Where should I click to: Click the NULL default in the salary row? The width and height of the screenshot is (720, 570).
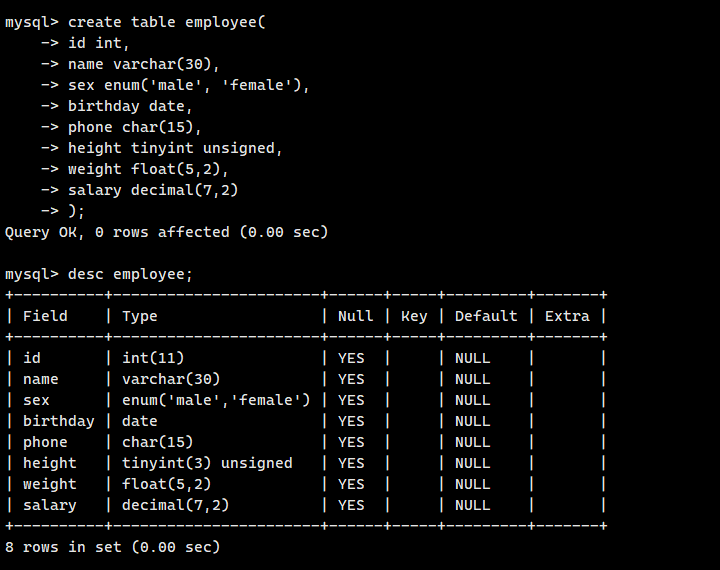[x=472, y=505]
